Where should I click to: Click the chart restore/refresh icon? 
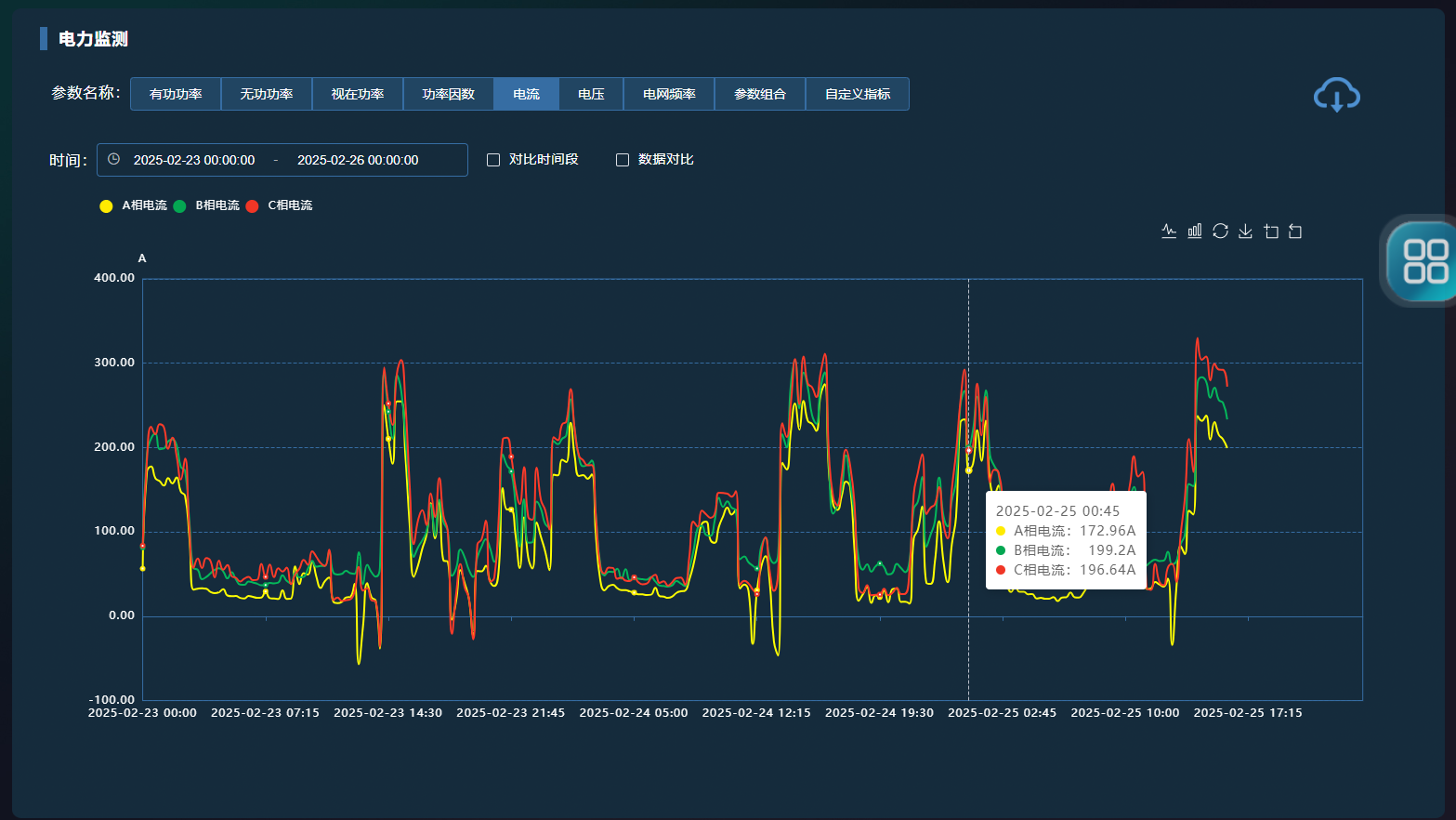[x=1220, y=231]
